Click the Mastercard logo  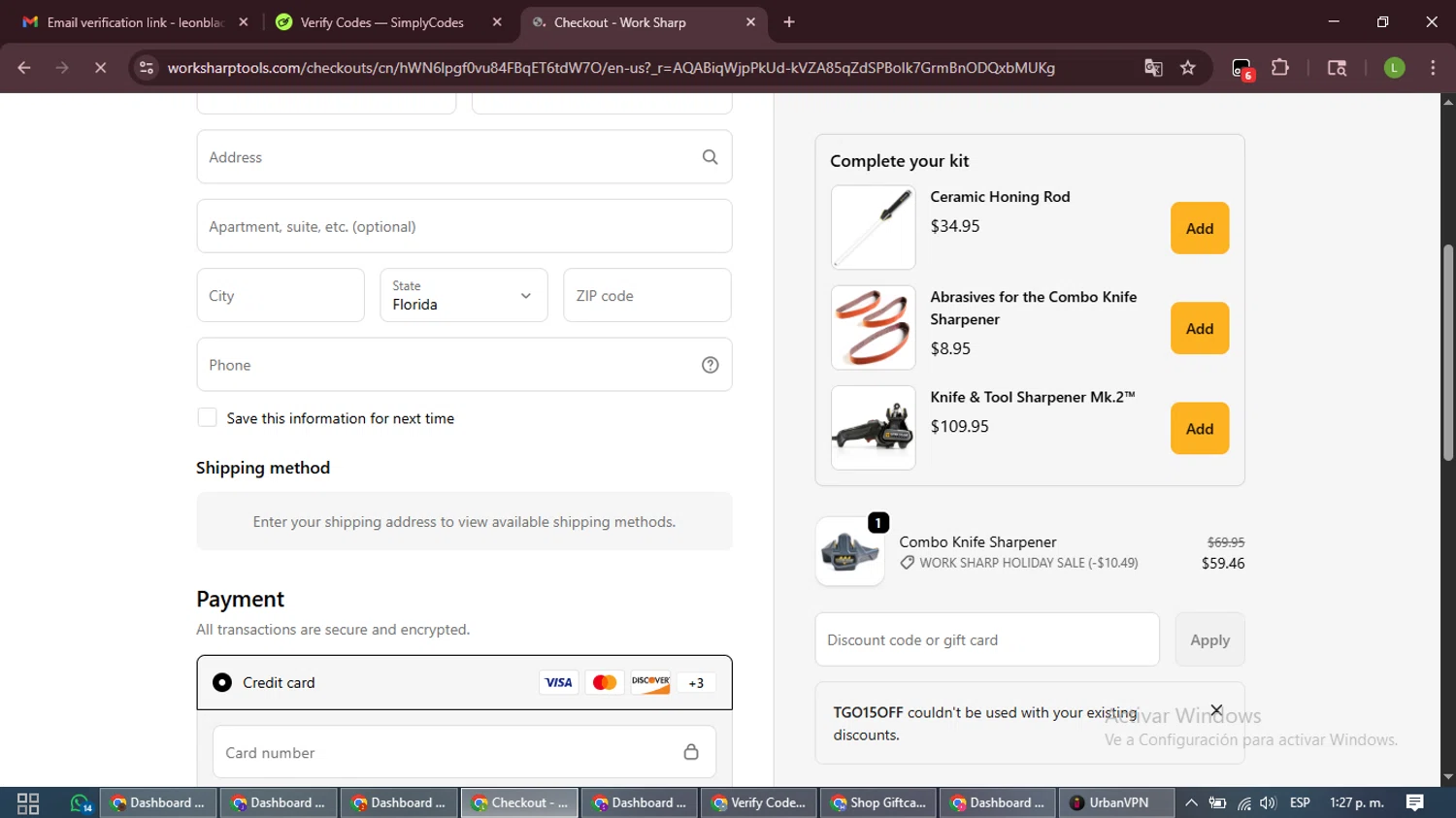tap(605, 682)
